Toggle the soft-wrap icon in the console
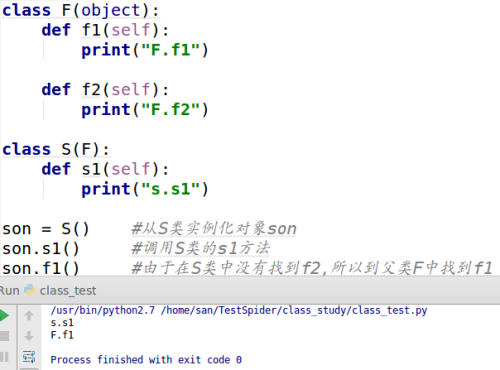The width and height of the screenshot is (500, 370). tap(29, 357)
